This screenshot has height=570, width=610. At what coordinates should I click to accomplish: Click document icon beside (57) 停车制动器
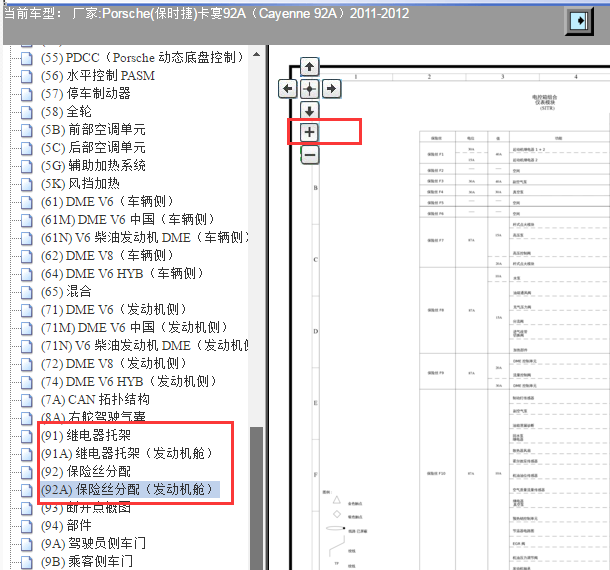tap(26, 94)
